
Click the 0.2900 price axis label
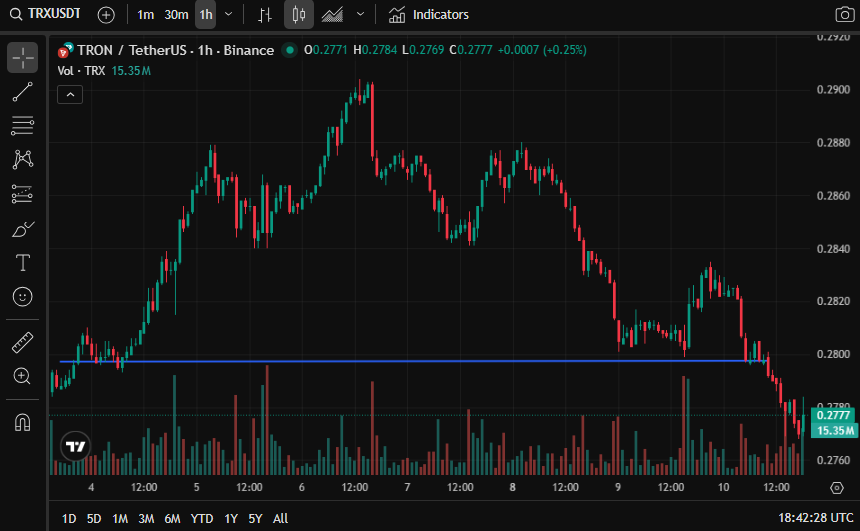(x=833, y=89)
